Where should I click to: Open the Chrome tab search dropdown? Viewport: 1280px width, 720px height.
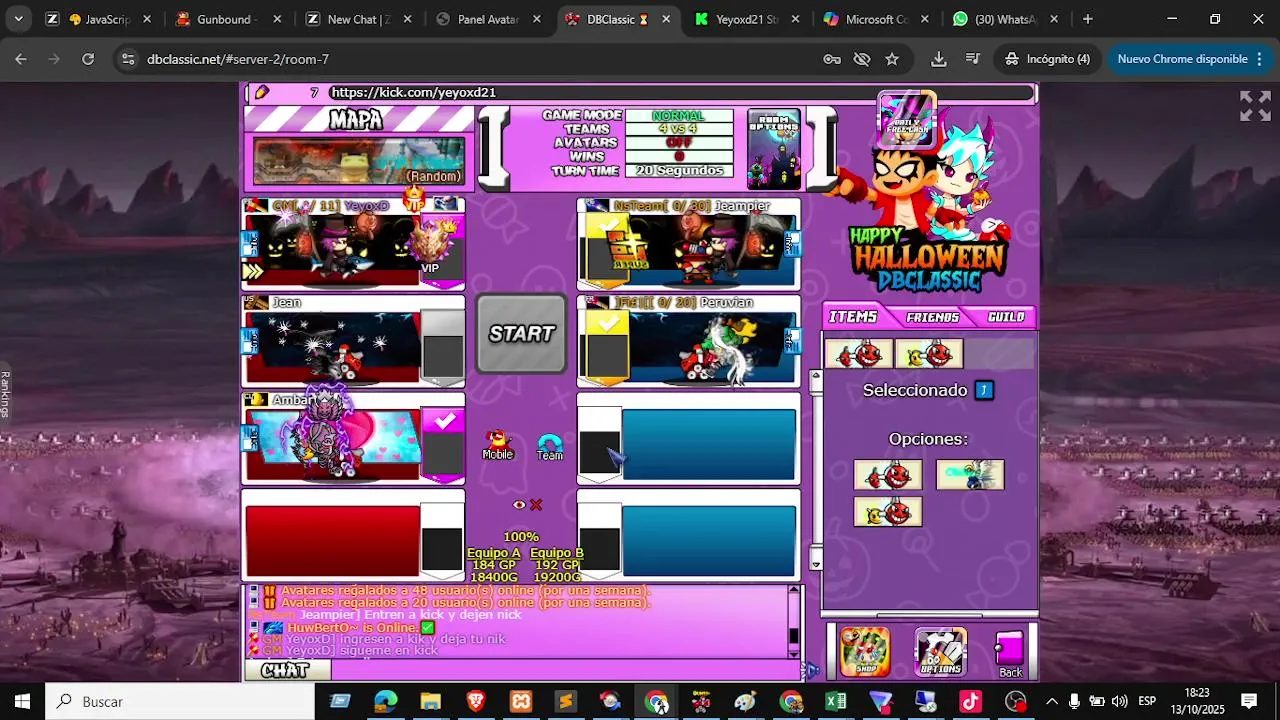coord(19,19)
